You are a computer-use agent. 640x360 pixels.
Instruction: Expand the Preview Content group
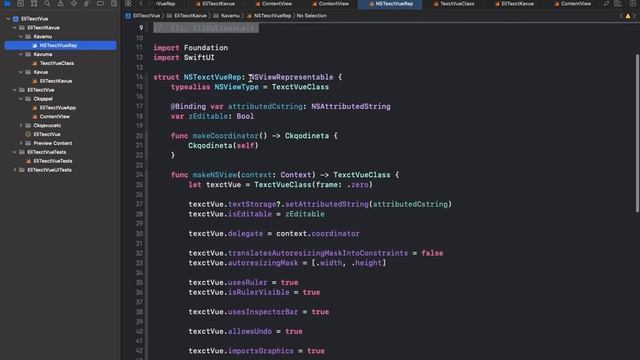(x=21, y=143)
